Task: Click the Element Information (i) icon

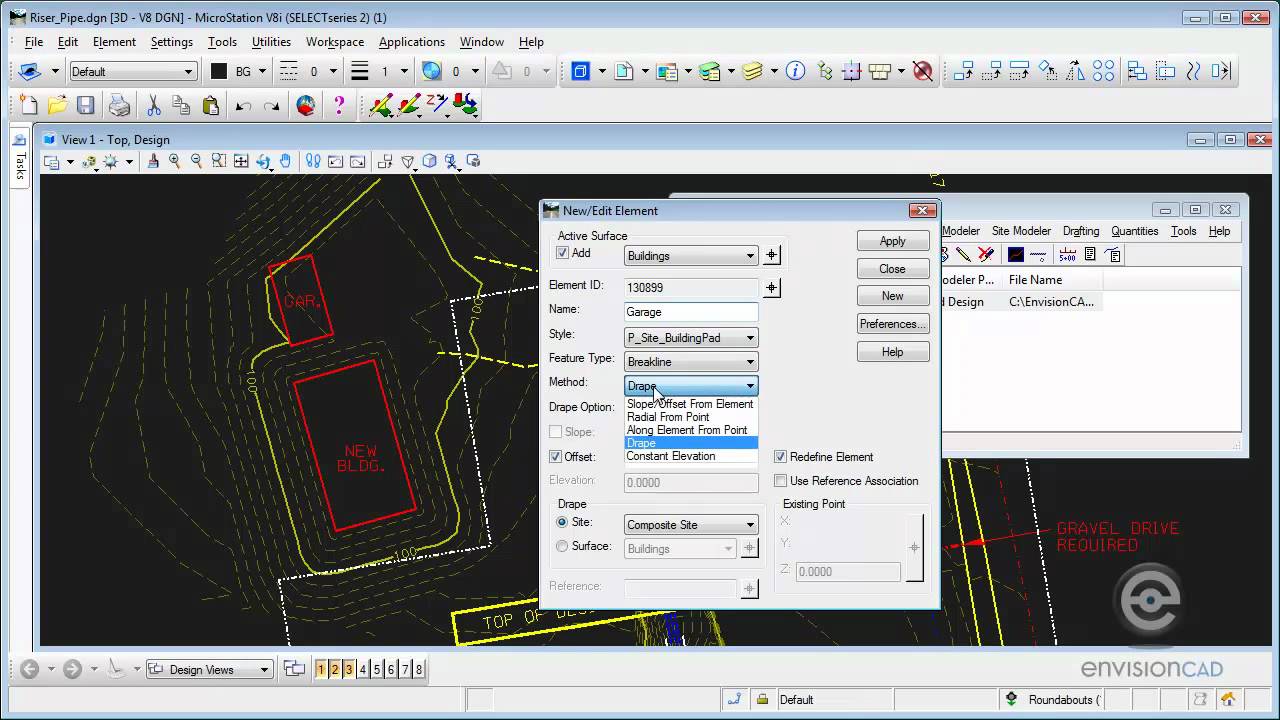Action: [x=796, y=71]
